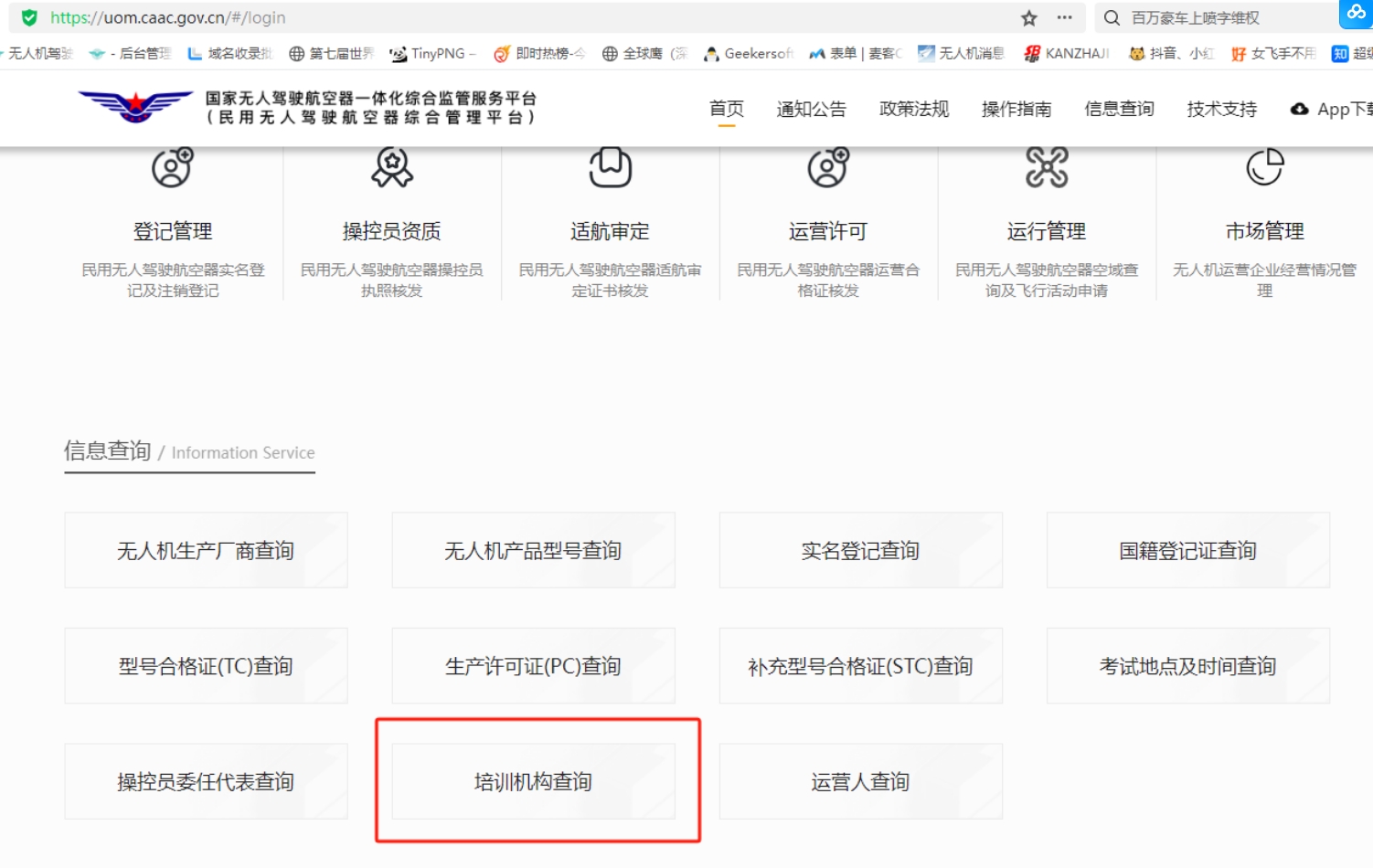The image size is (1373, 868).
Task: Click the green shield security icon
Action: click(x=29, y=18)
